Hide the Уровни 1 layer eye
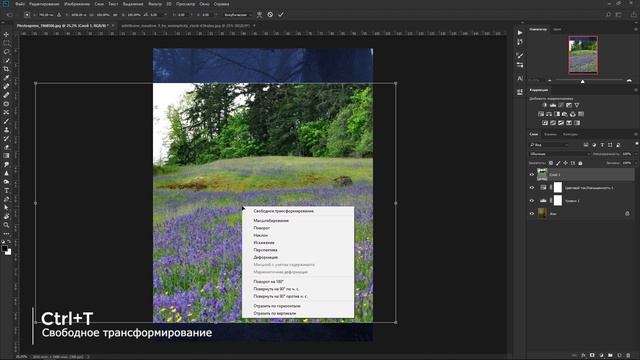640x360 pixels. [x=532, y=200]
